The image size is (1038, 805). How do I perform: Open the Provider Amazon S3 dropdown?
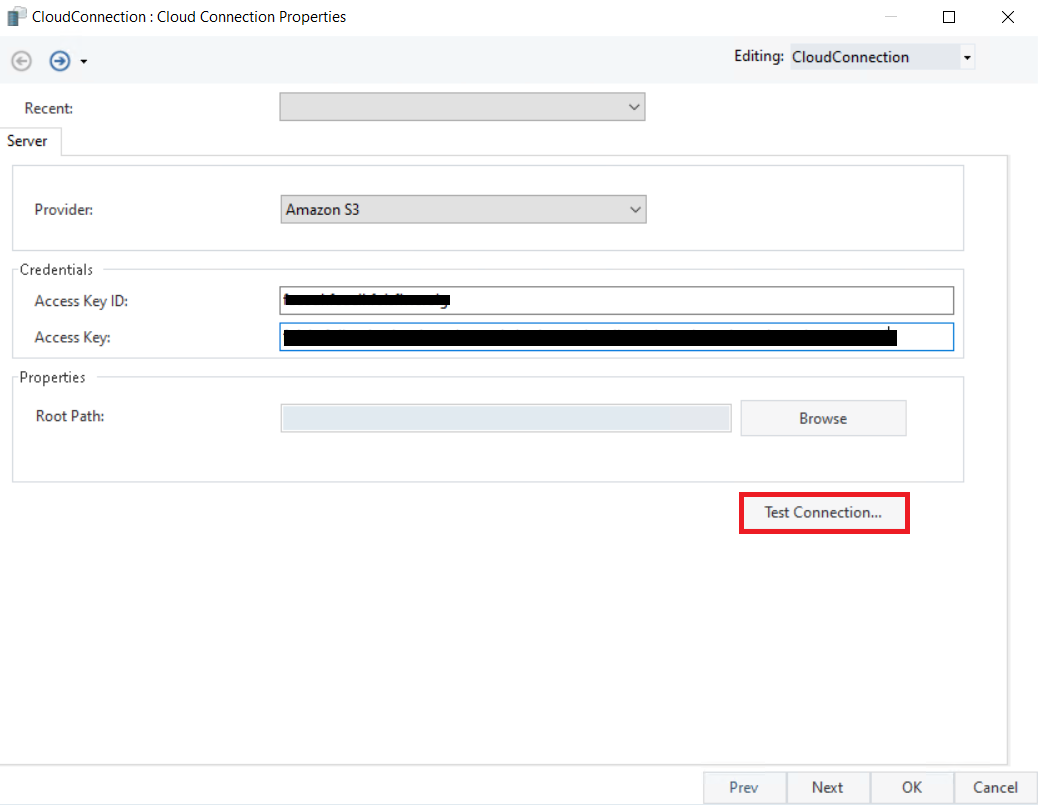(x=463, y=209)
